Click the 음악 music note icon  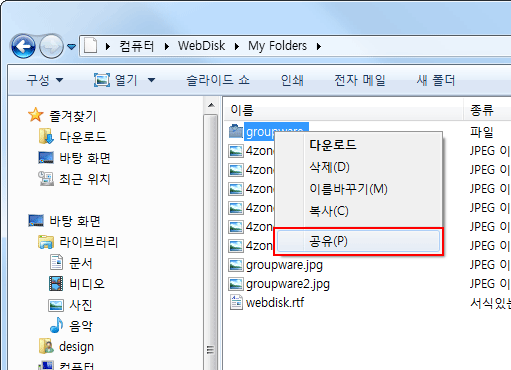pos(56,325)
